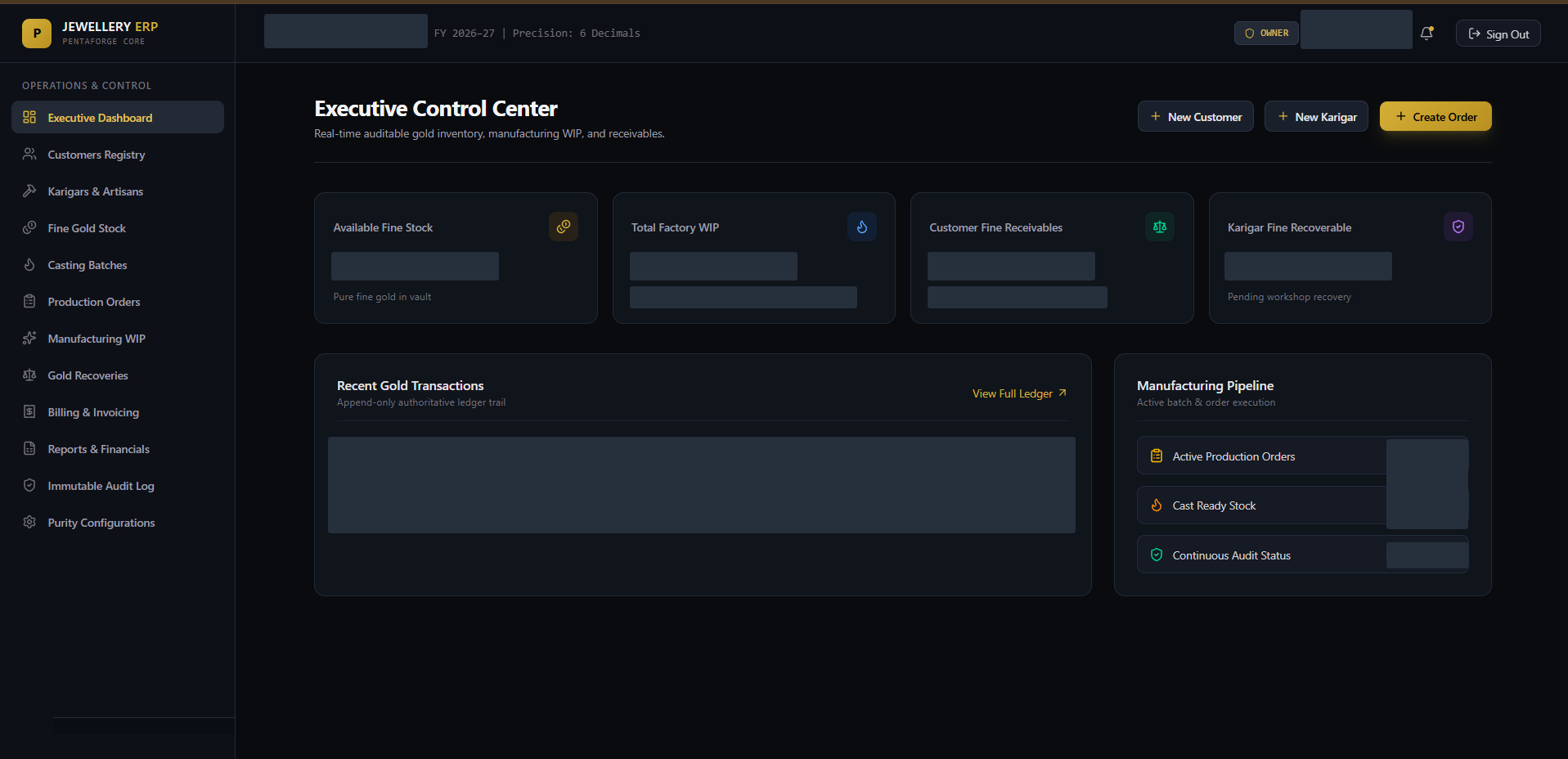The height and width of the screenshot is (759, 1568).
Task: Click the Billing & Invoicing receipt icon
Action: [x=29, y=411]
